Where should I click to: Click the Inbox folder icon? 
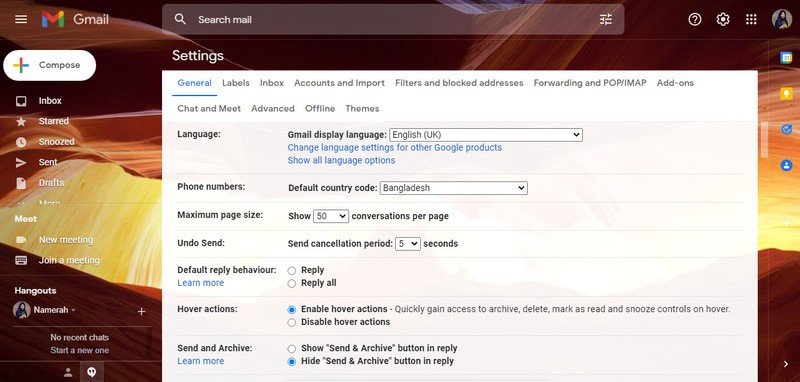21,101
